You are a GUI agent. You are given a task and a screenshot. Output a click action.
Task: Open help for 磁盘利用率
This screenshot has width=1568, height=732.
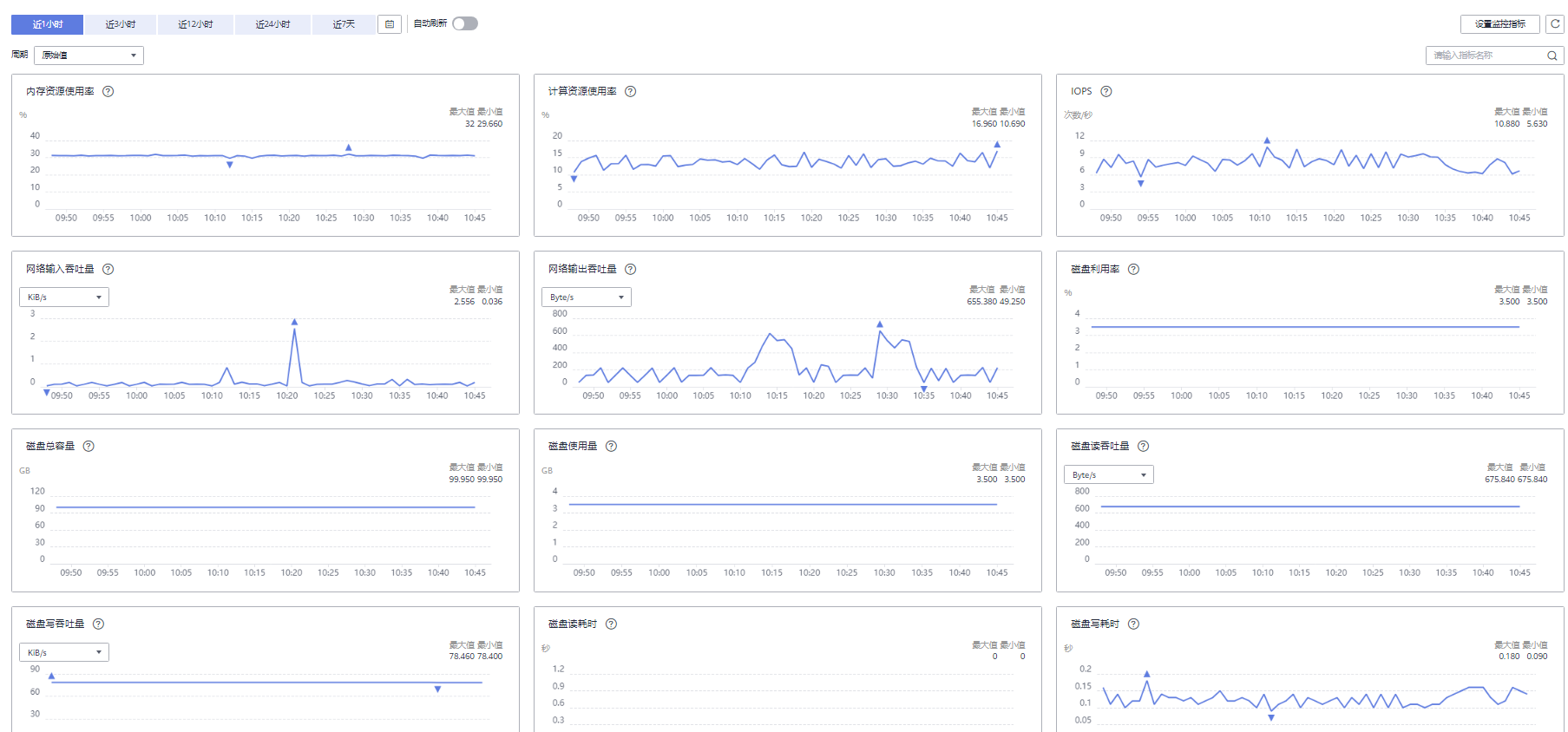(1133, 269)
